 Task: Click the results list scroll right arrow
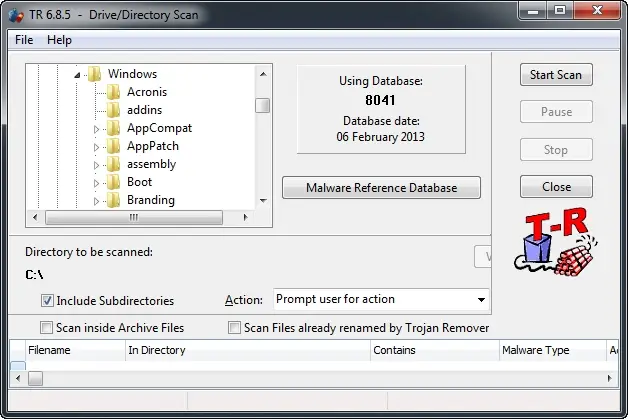[610, 378]
